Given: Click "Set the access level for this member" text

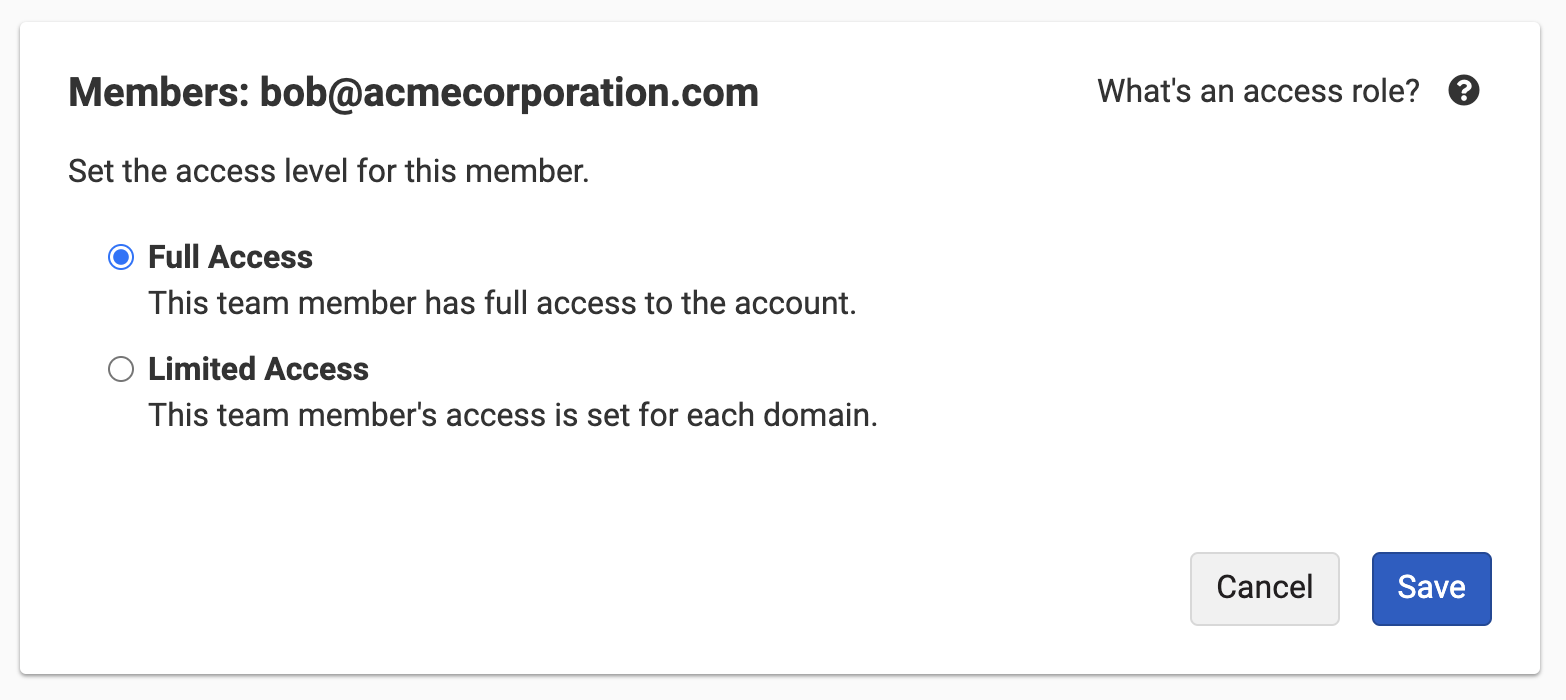Looking at the screenshot, I should tap(328, 171).
